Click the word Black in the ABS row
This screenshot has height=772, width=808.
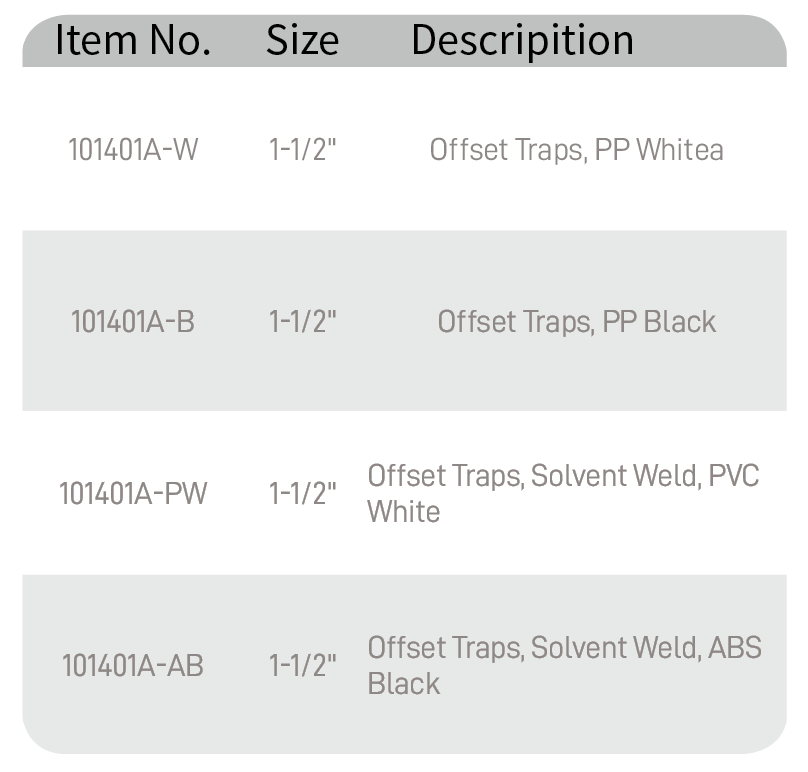coord(403,684)
